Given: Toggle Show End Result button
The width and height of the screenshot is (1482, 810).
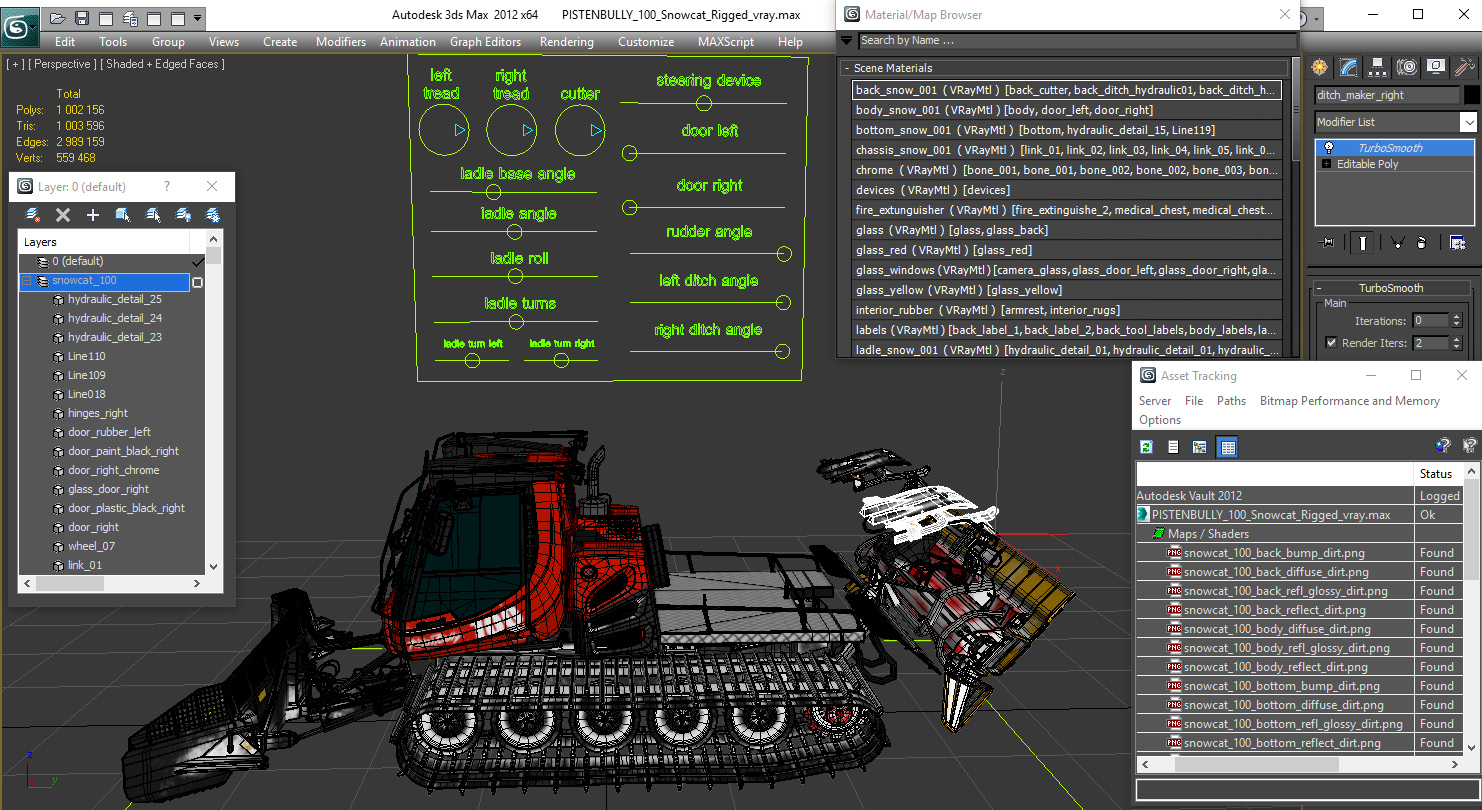Looking at the screenshot, I should point(1363,242).
